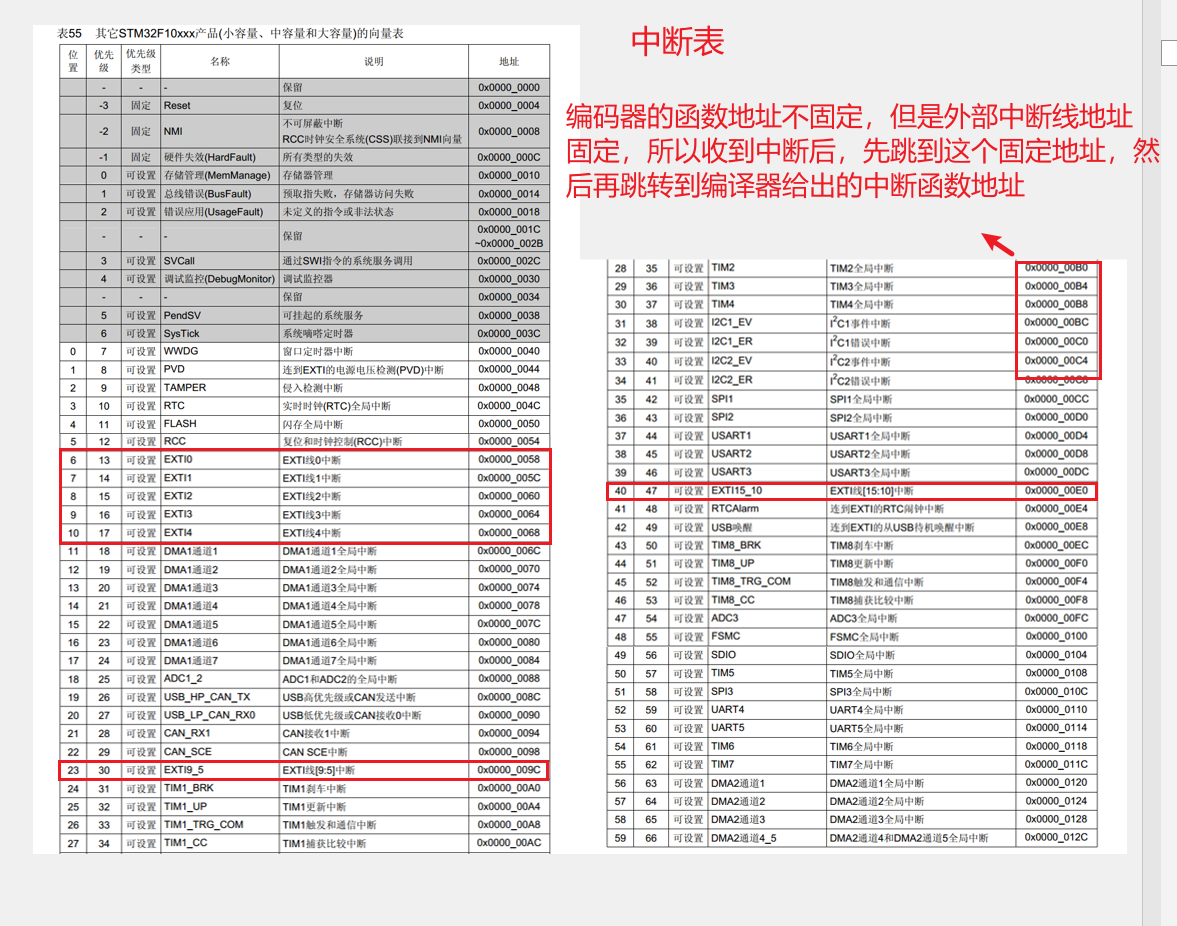Click the 'DMA1通道1' name cell
The image size is (1177, 926).
(x=220, y=551)
